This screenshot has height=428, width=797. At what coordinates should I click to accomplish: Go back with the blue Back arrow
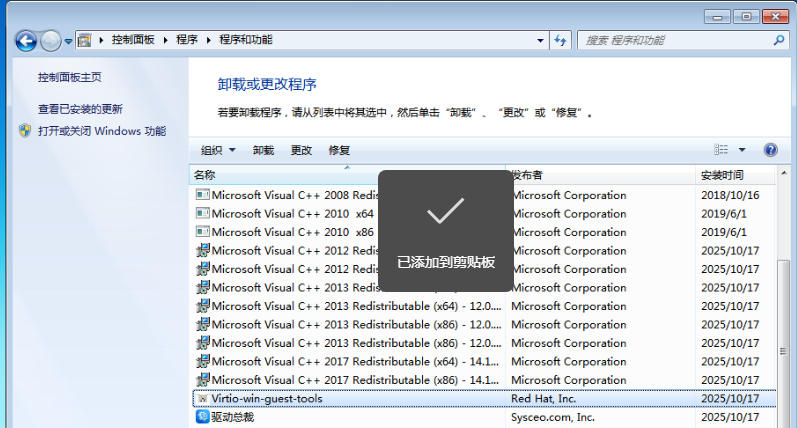pos(26,41)
